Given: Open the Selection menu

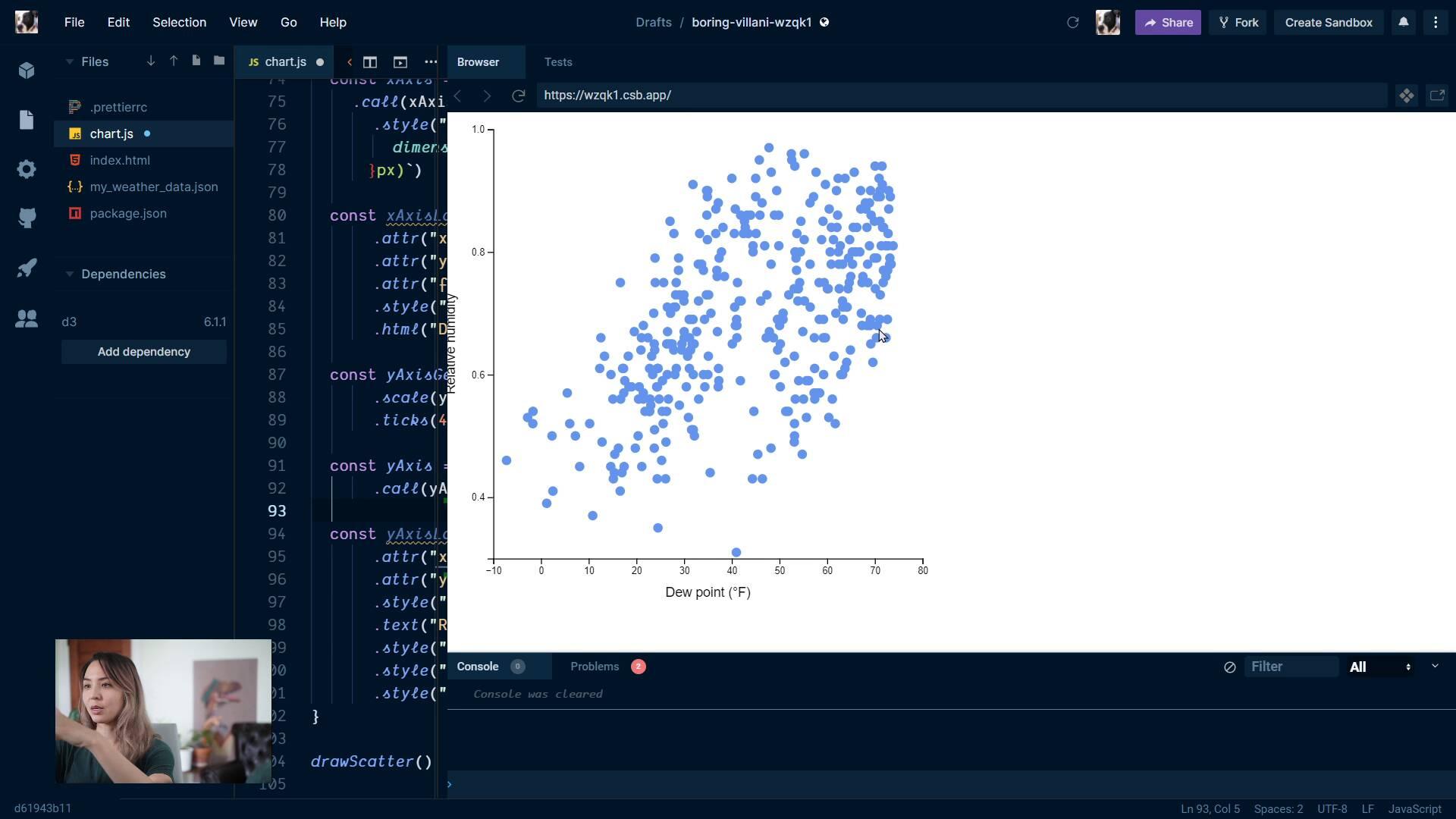Looking at the screenshot, I should tap(179, 22).
